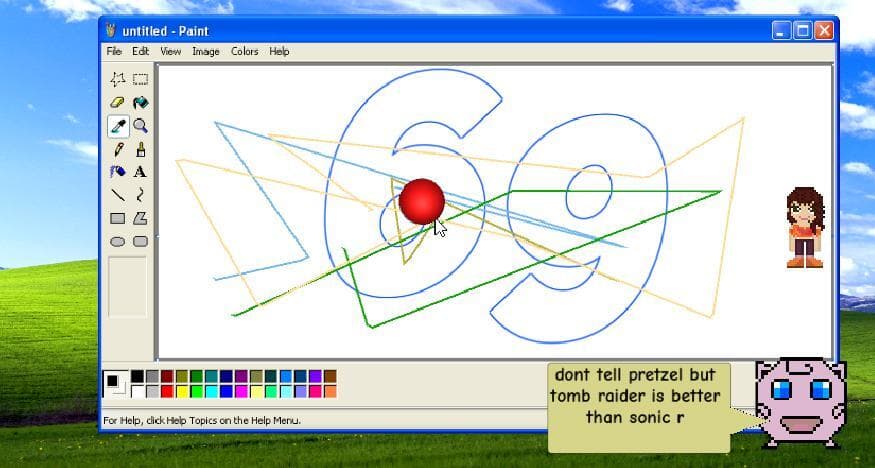
Task: Pick the violet color swatch in top row
Action: [315, 377]
